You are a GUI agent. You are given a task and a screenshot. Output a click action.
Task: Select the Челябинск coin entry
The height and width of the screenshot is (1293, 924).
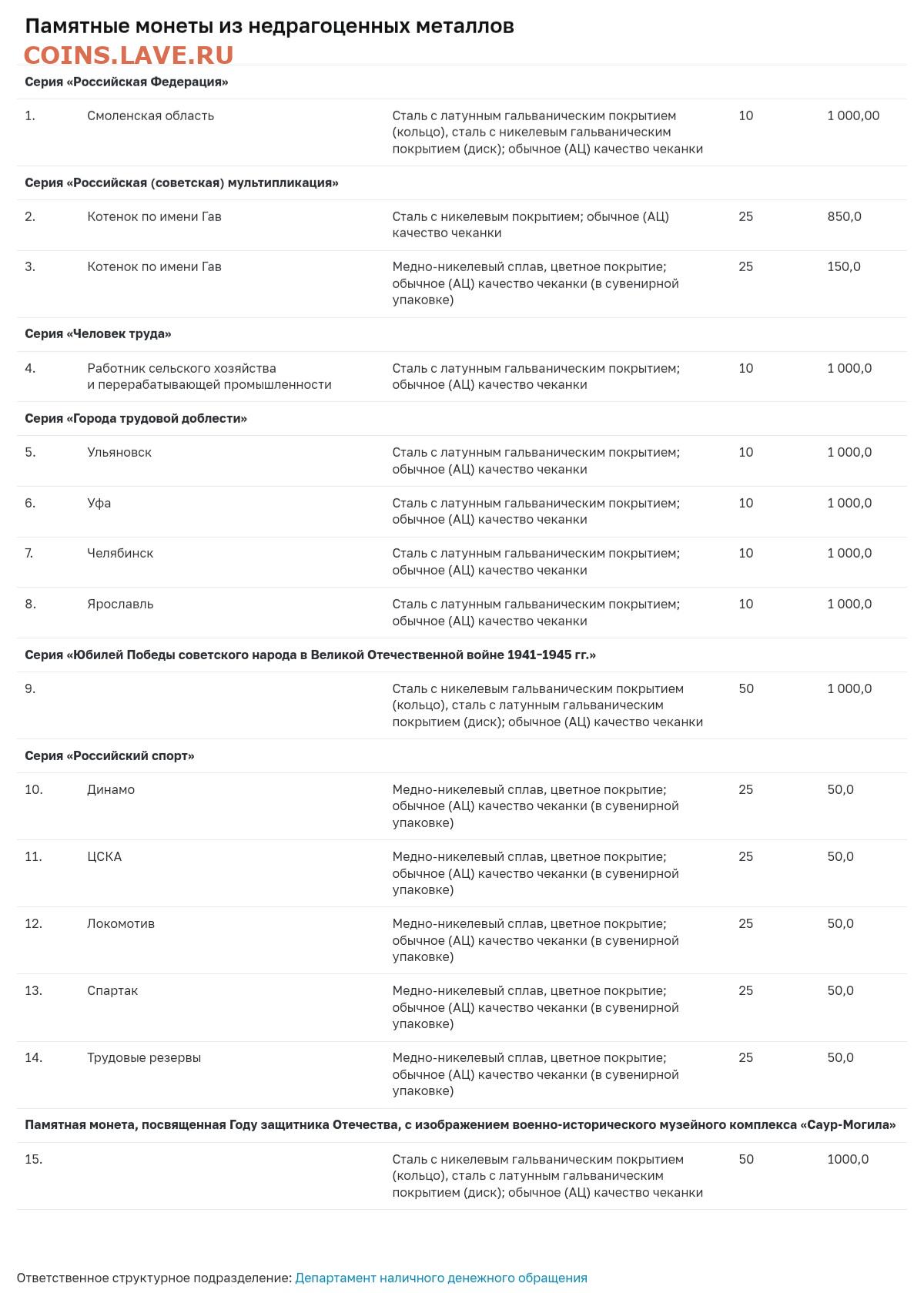point(120,553)
